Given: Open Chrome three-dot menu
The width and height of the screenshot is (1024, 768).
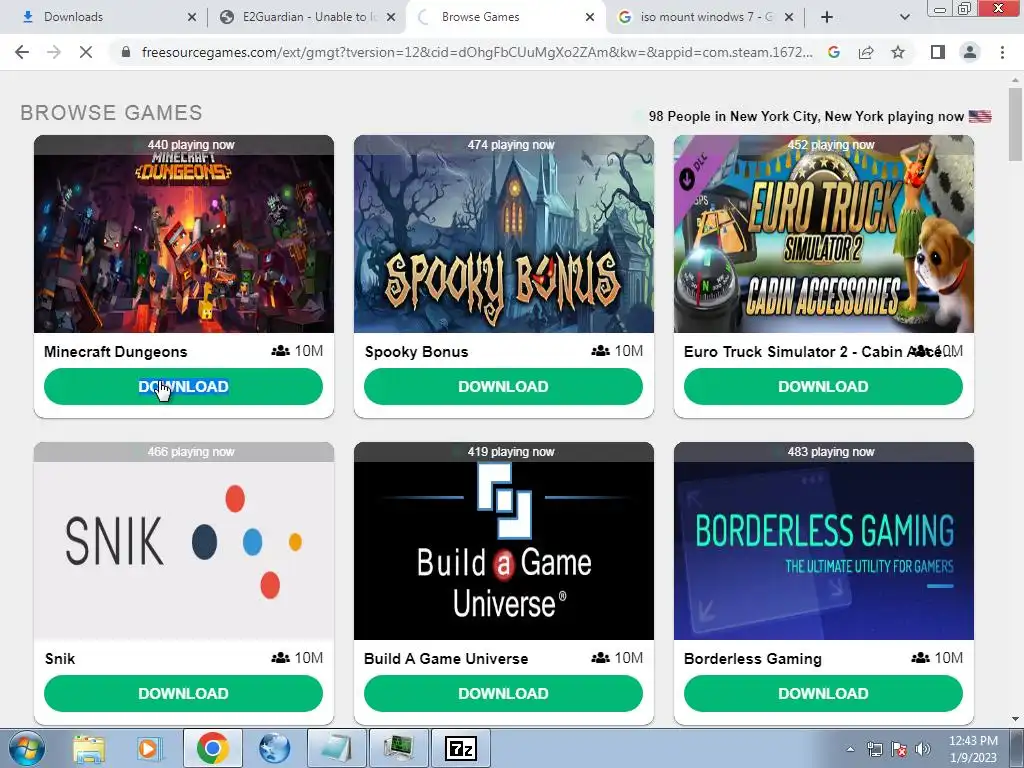Looking at the screenshot, I should pyautogui.click(x=1002, y=52).
